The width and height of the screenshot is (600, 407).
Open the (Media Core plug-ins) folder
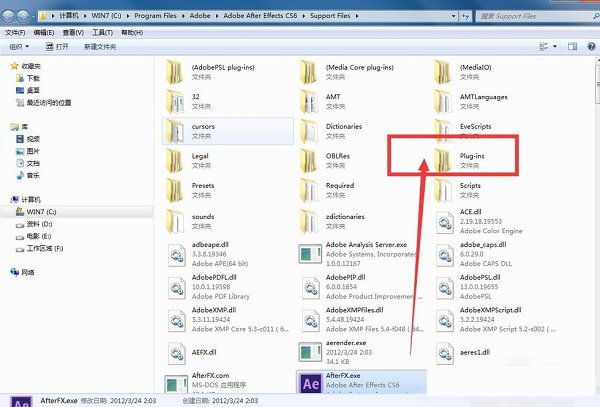[347, 72]
